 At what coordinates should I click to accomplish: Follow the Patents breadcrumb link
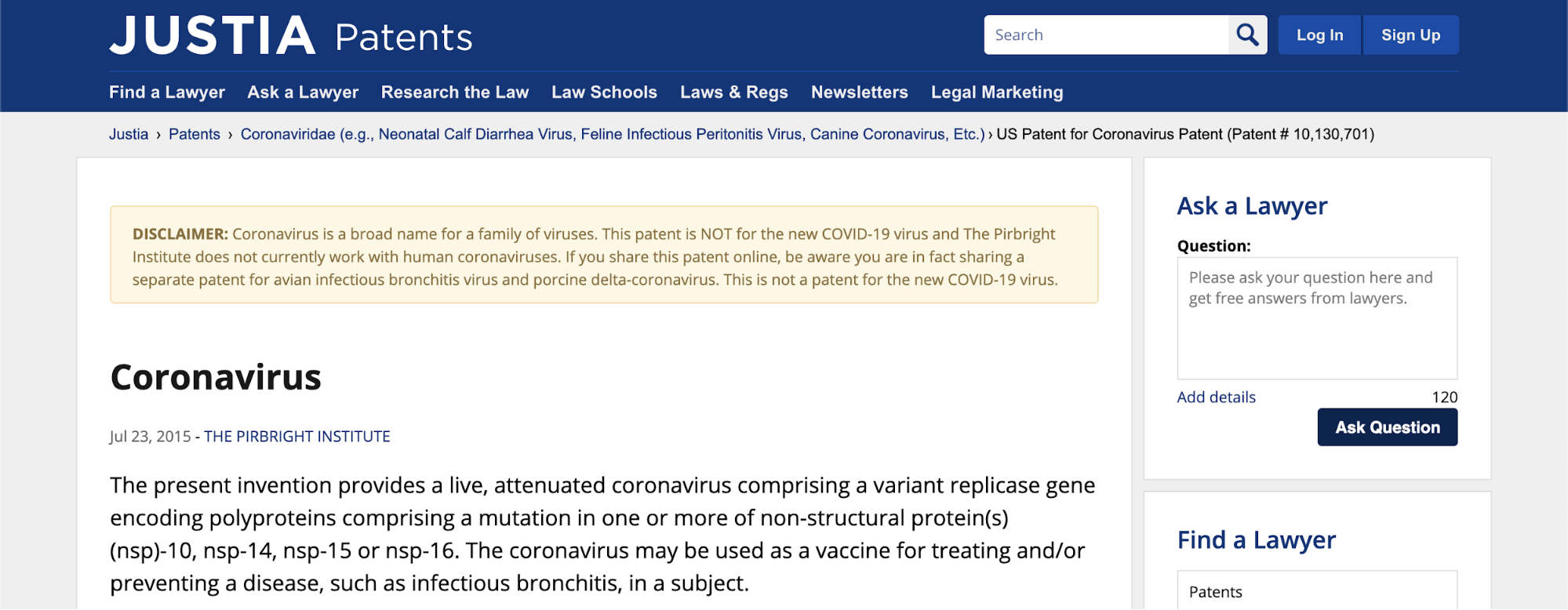pyautogui.click(x=195, y=134)
